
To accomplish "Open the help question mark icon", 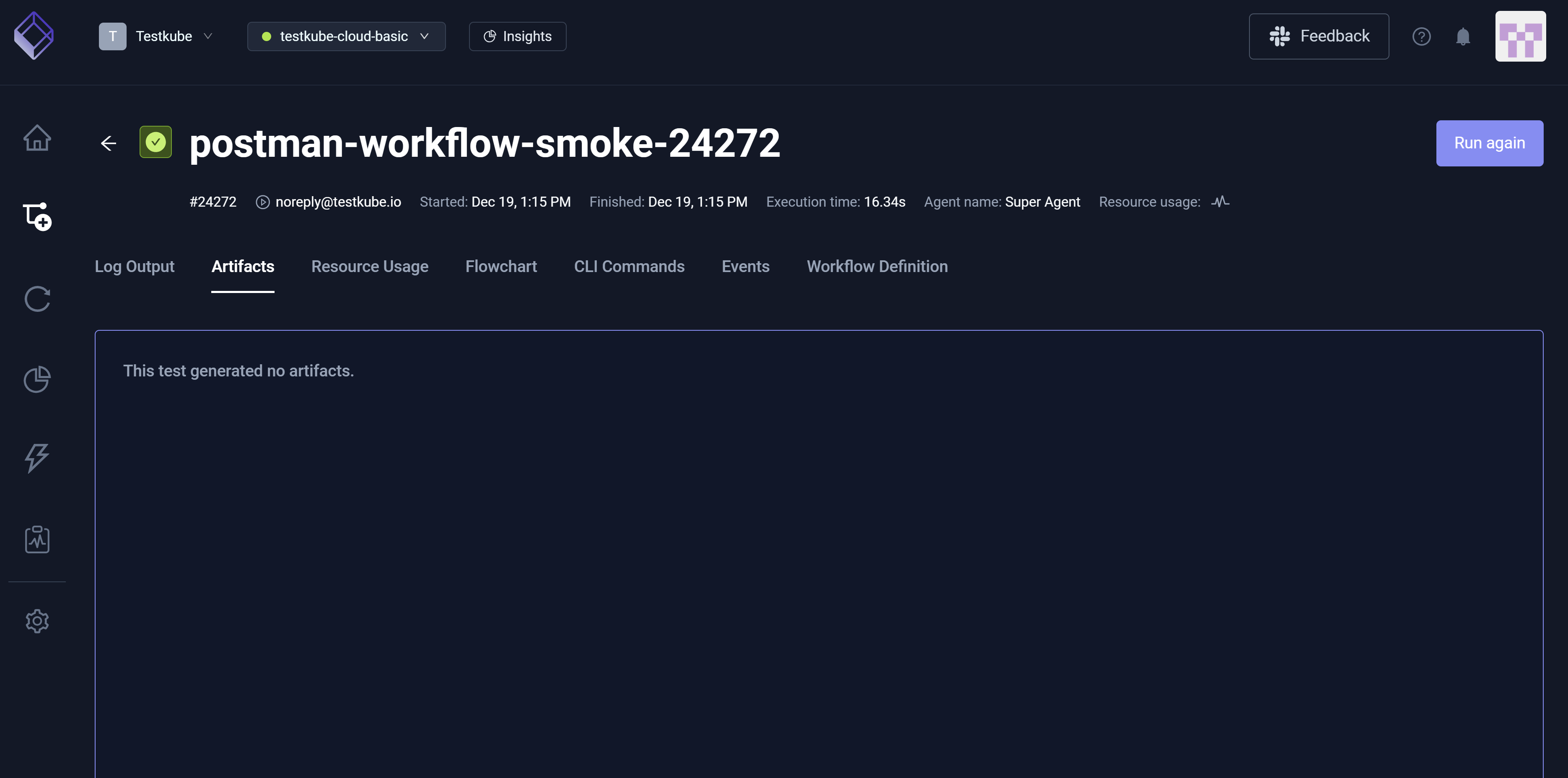I will [x=1421, y=36].
